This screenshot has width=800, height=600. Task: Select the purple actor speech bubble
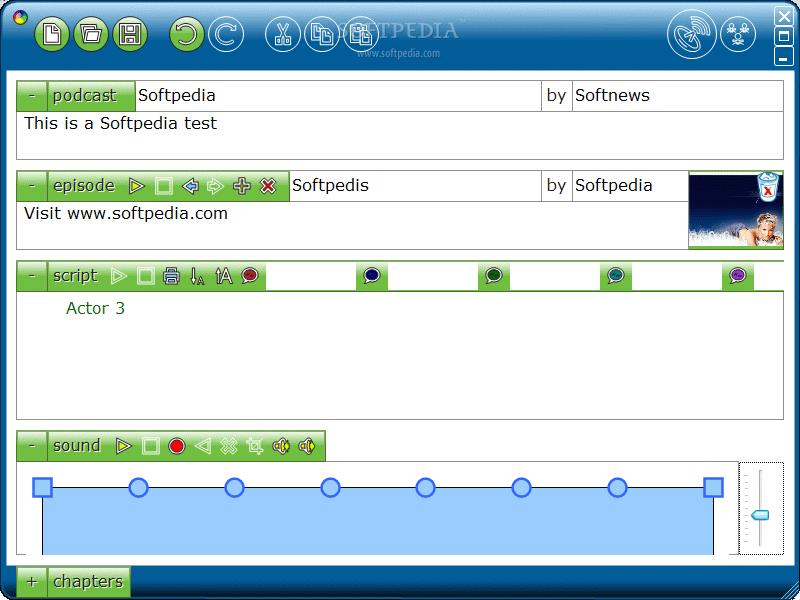pyautogui.click(x=738, y=276)
